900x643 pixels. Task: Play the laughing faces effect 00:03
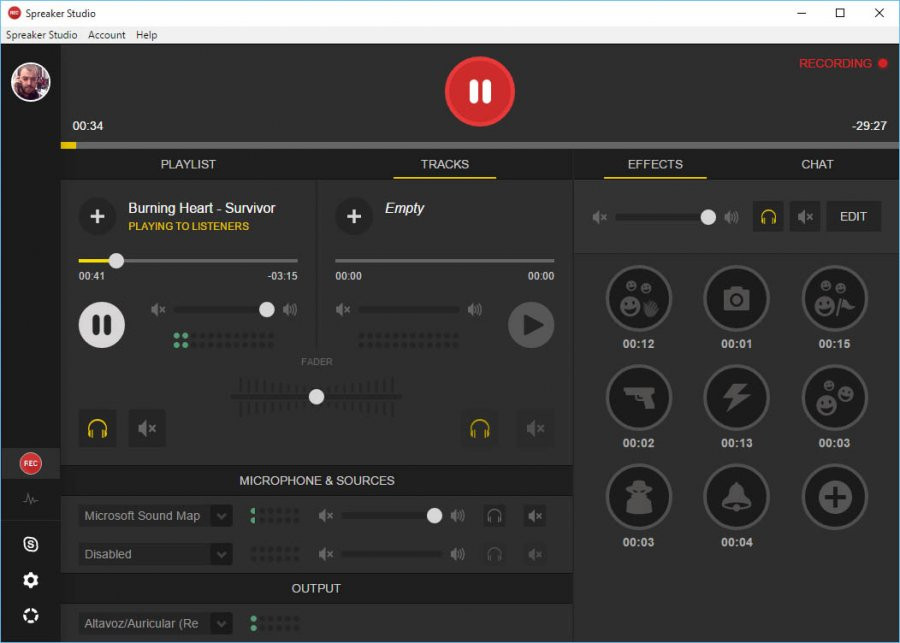(834, 397)
